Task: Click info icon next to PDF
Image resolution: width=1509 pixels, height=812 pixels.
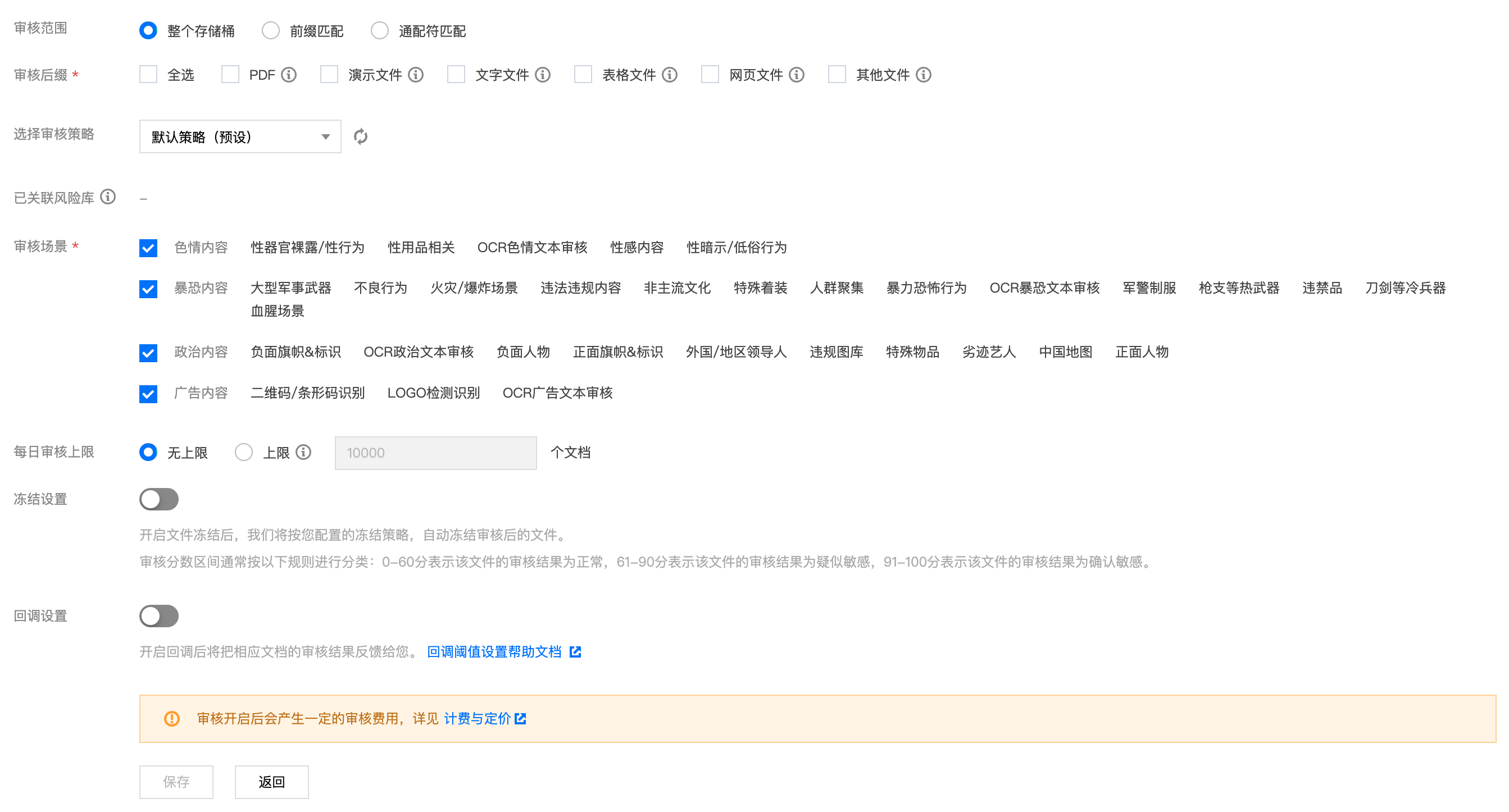Action: [x=289, y=74]
